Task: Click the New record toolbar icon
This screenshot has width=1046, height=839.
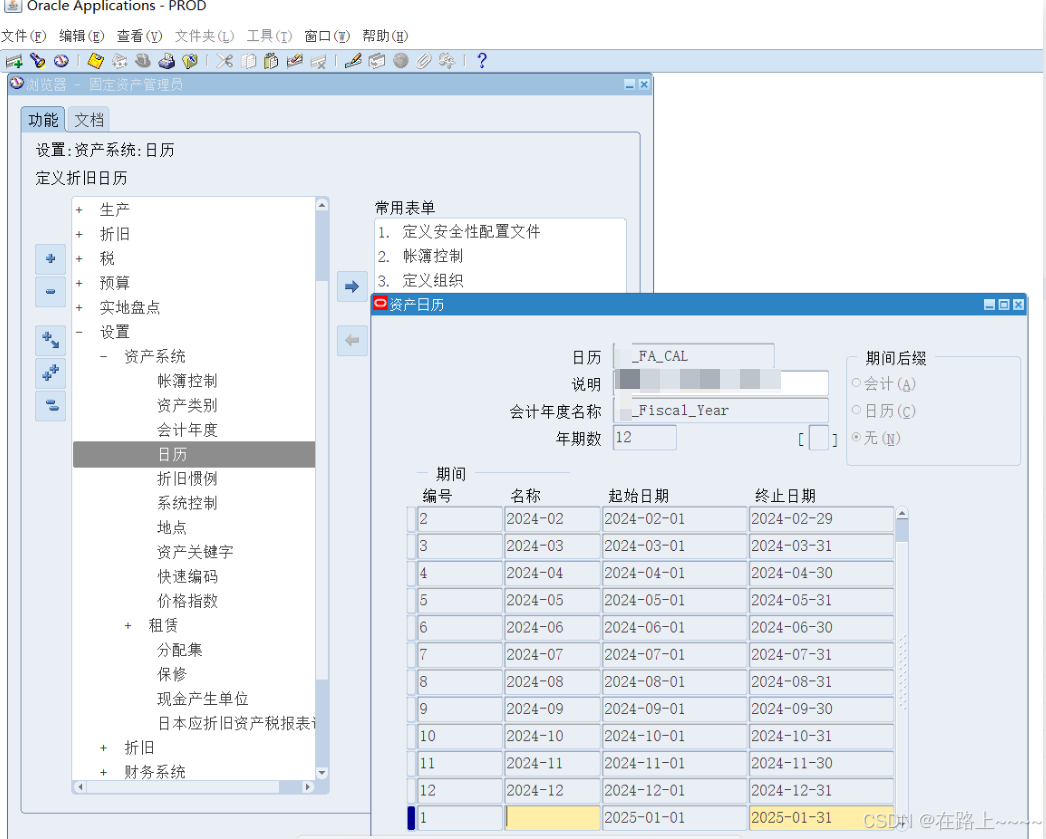Action: click(x=14, y=61)
